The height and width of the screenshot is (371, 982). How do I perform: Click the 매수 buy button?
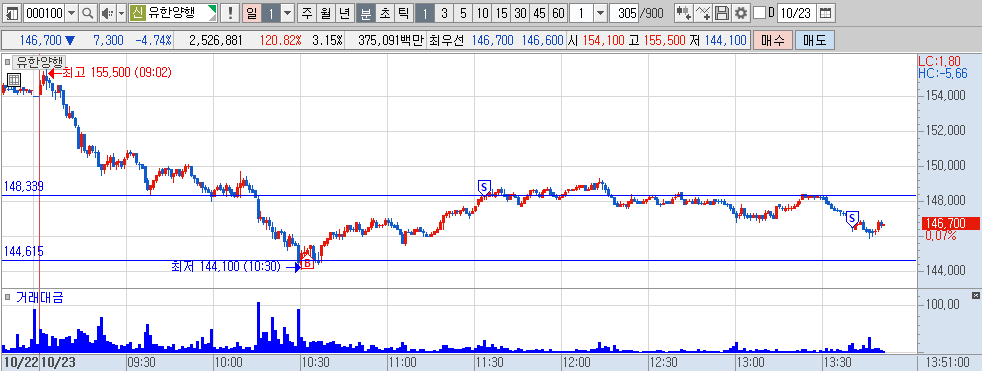(x=773, y=41)
